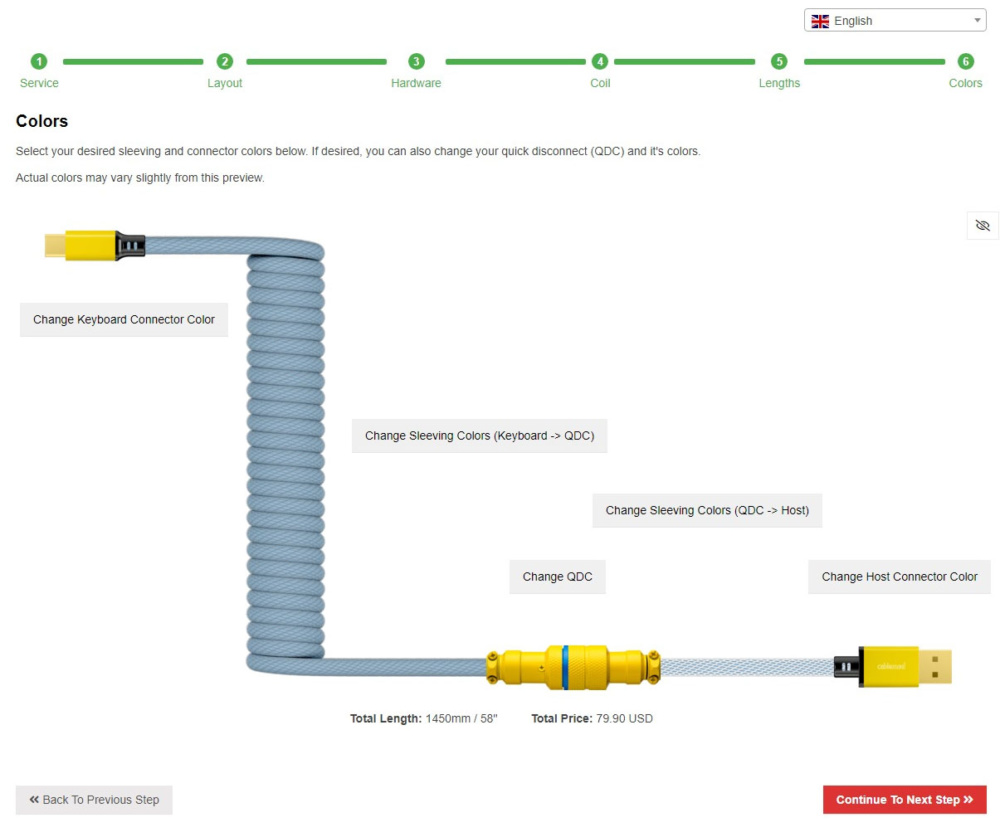
Task: Go to step 2 Layout circle
Action: (224, 61)
